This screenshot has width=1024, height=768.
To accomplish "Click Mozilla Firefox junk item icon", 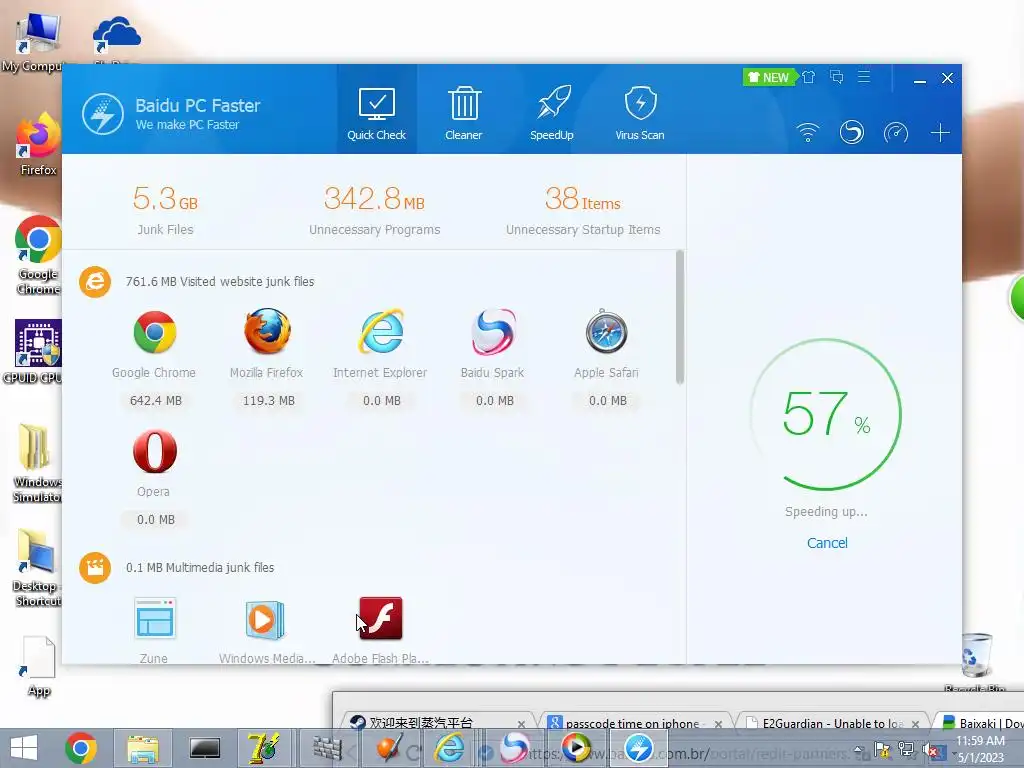I will (267, 332).
